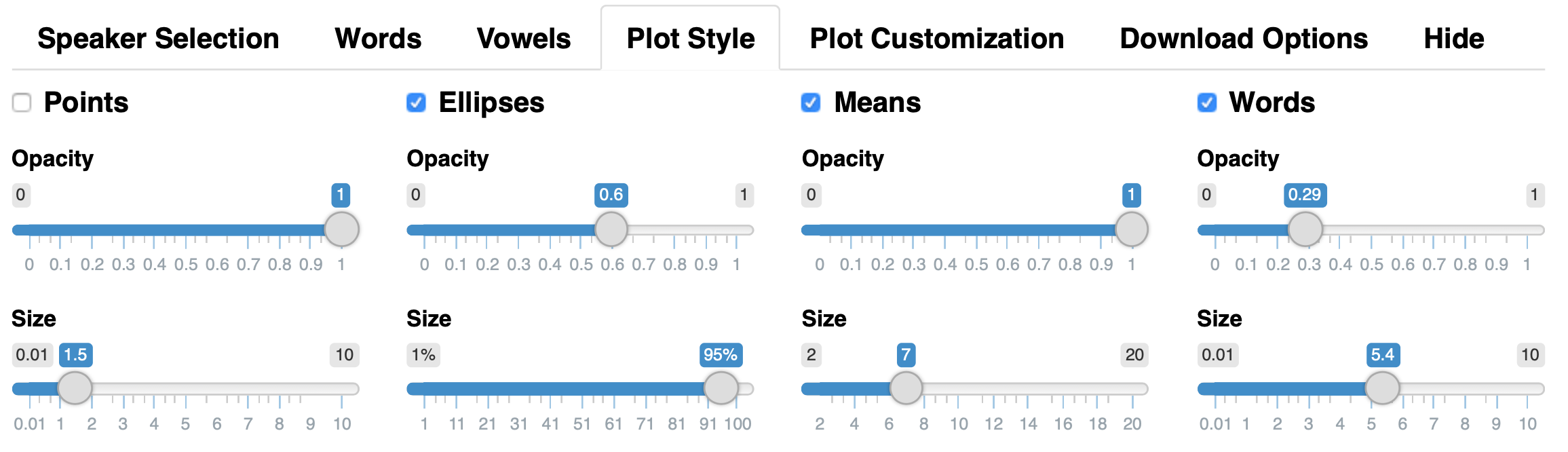The image size is (1568, 452).
Task: Enable the Points checkbox
Action: pyautogui.click(x=22, y=102)
